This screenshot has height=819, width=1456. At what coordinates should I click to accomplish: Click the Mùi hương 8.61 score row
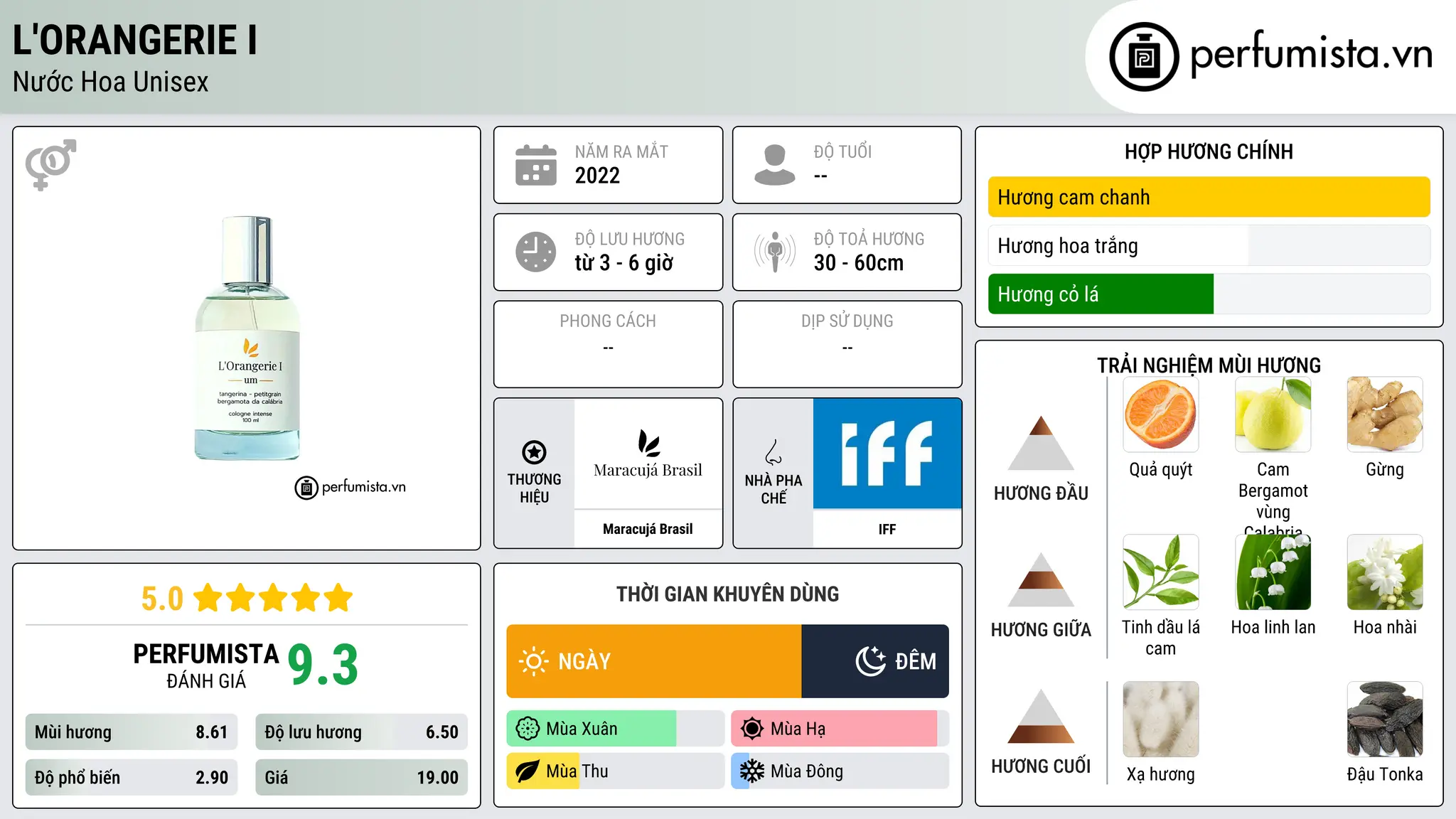pos(132,732)
